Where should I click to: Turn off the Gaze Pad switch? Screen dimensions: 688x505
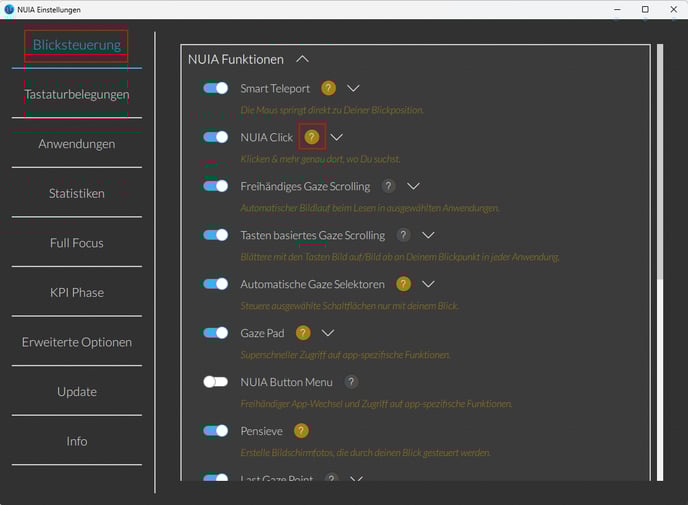pyautogui.click(x=215, y=333)
